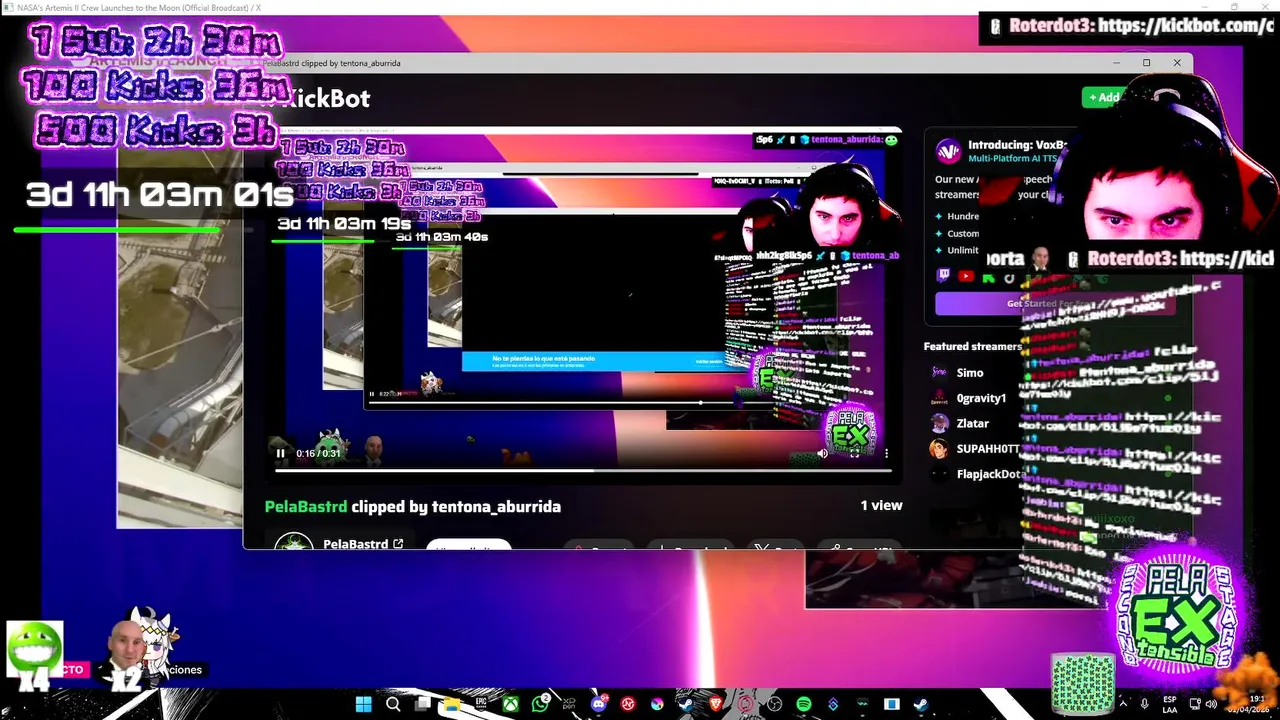1280x720 pixels.
Task: Expand the hidden system tray icons chevron
Action: point(1124,704)
